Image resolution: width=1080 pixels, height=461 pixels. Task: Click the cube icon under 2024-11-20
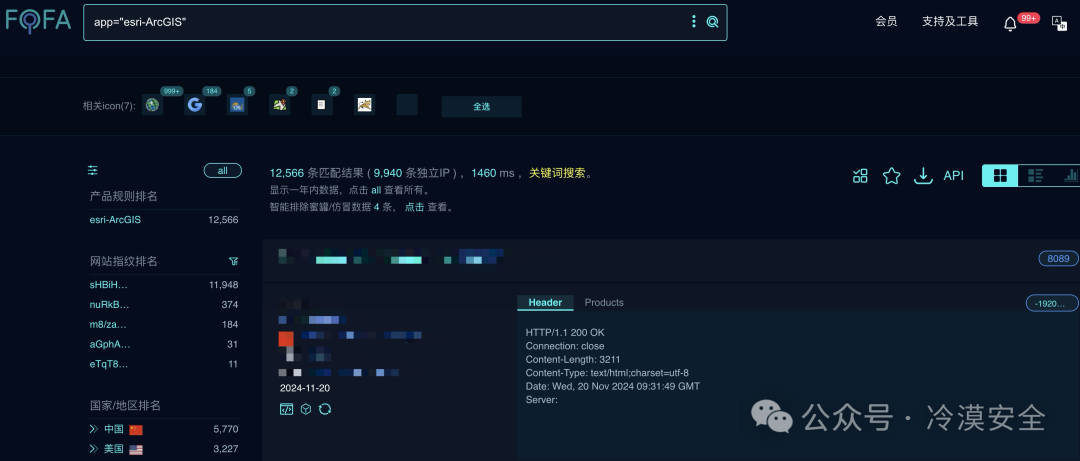(x=306, y=409)
